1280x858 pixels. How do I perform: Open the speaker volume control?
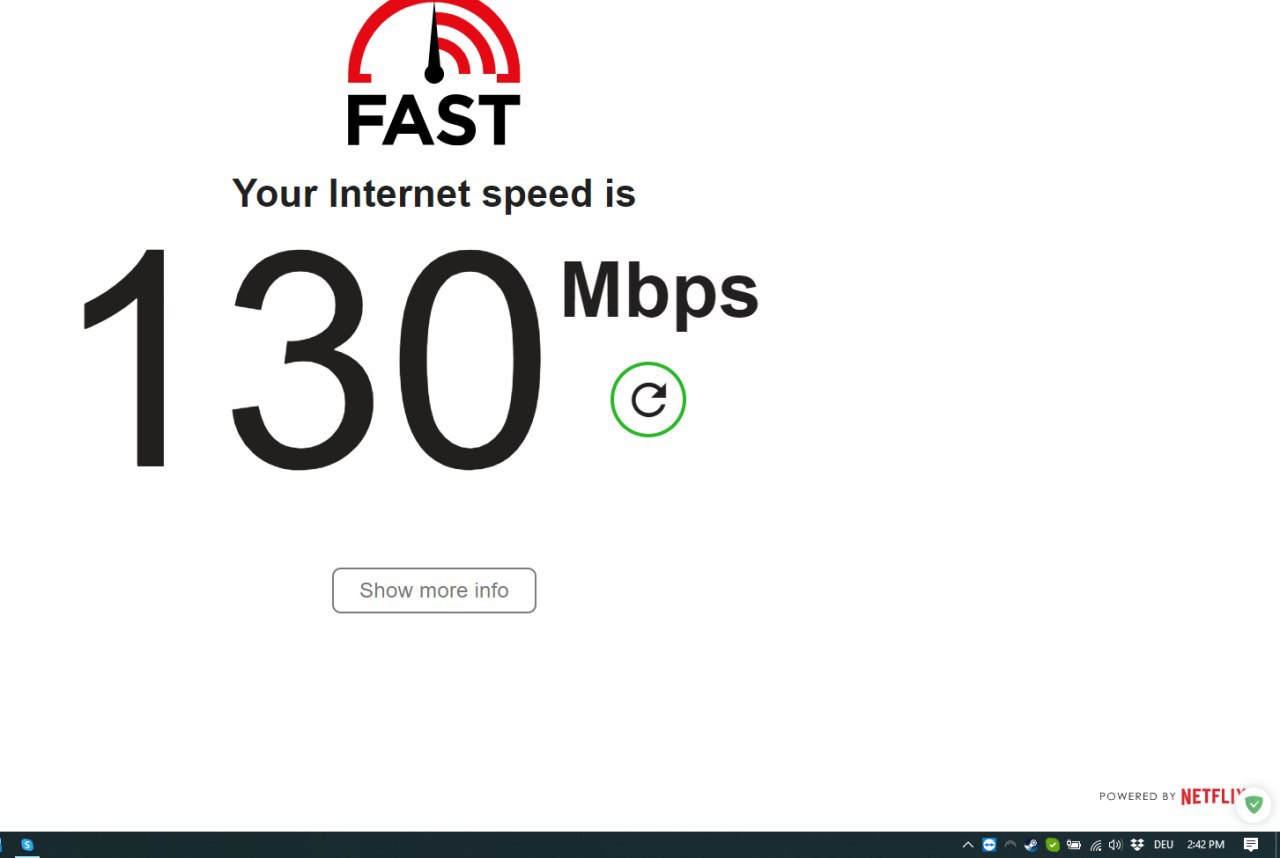(x=1115, y=845)
